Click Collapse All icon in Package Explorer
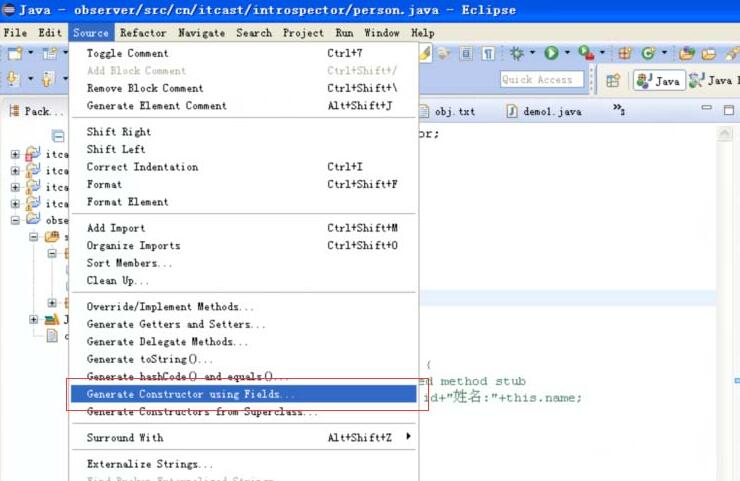The height and width of the screenshot is (481, 740). pyautogui.click(x=58, y=135)
